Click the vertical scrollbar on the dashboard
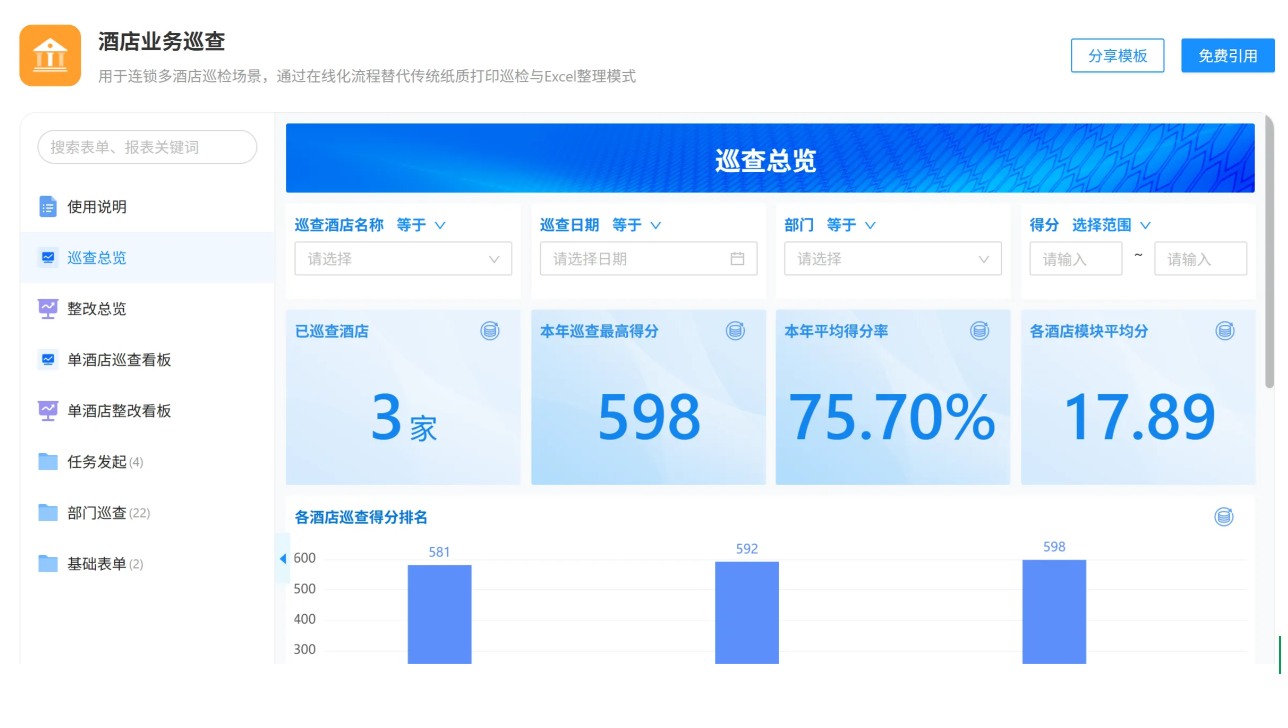 1269,252
